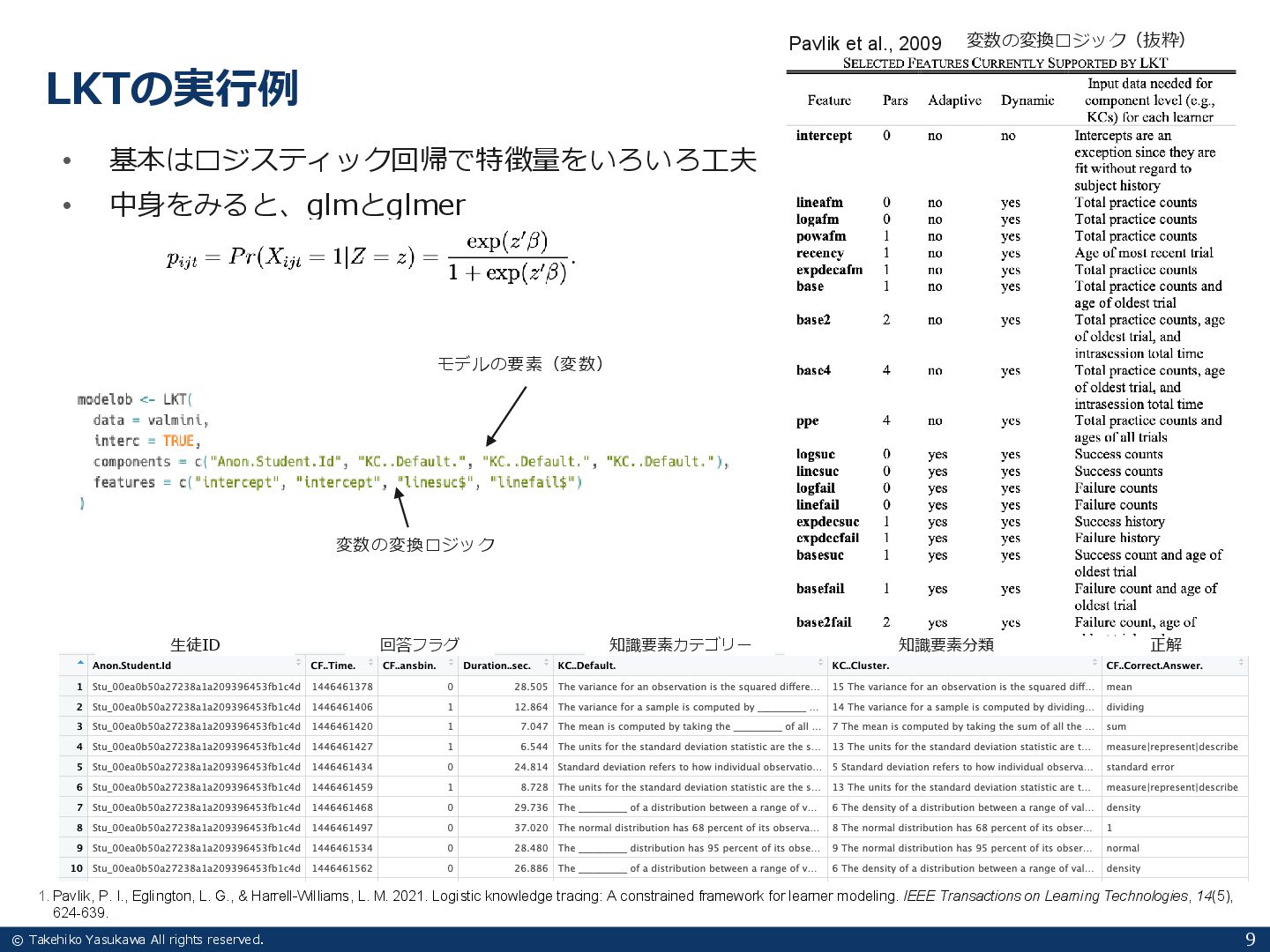Click the 'basesuc' feature row label
Viewport: 1270px width, 952px height.
819,555
